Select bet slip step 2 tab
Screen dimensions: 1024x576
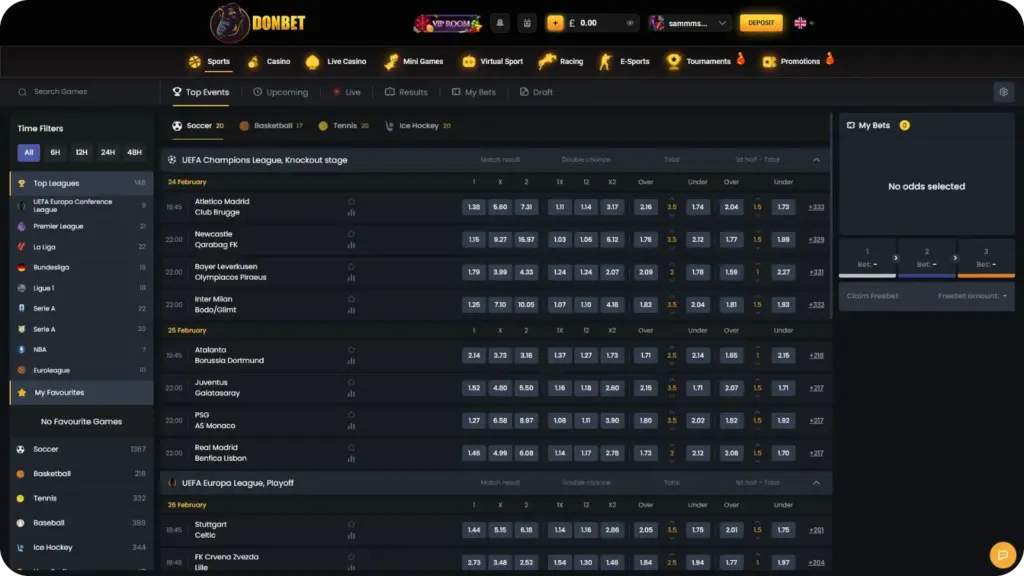click(927, 258)
